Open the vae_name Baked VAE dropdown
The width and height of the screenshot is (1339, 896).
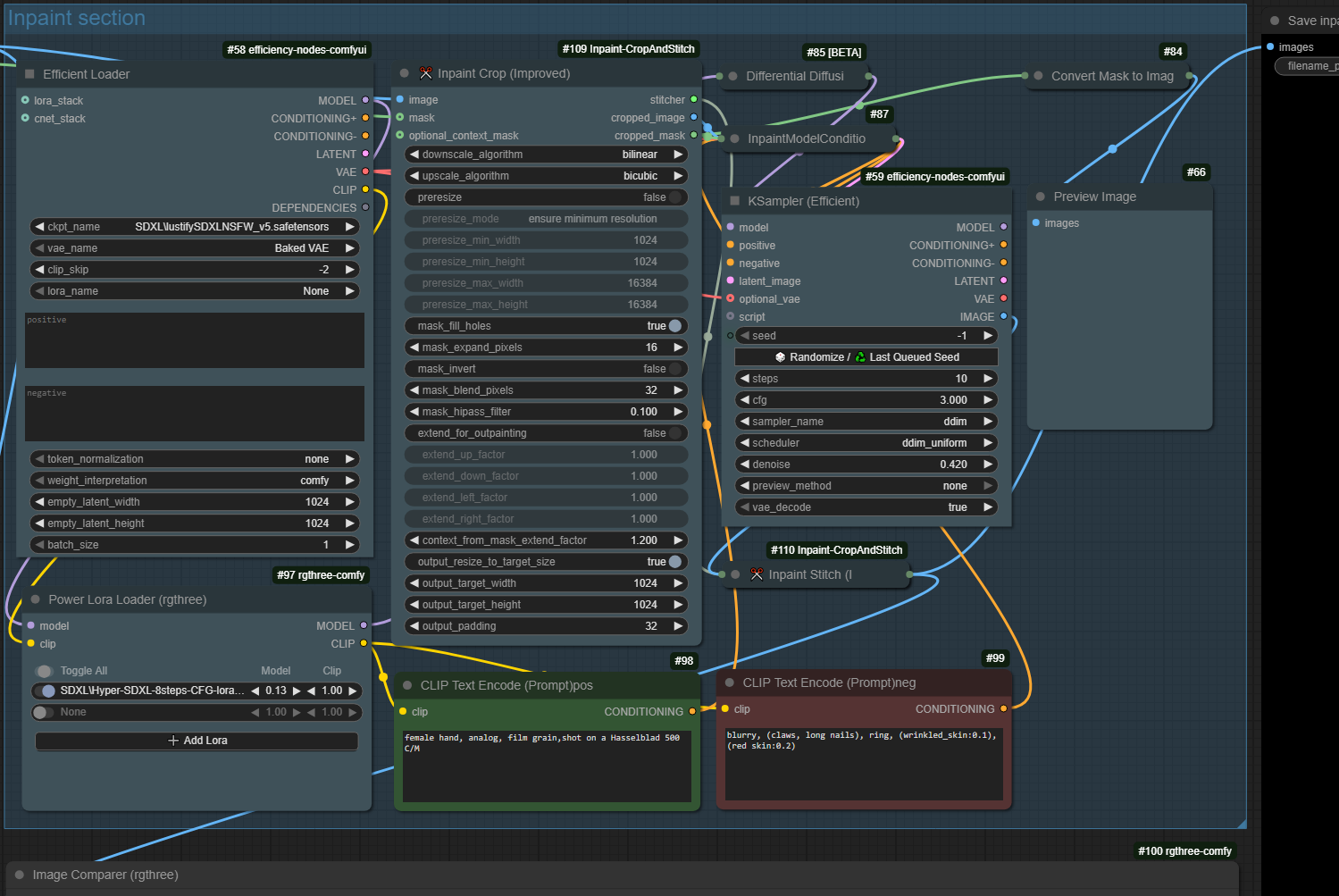[x=195, y=248]
